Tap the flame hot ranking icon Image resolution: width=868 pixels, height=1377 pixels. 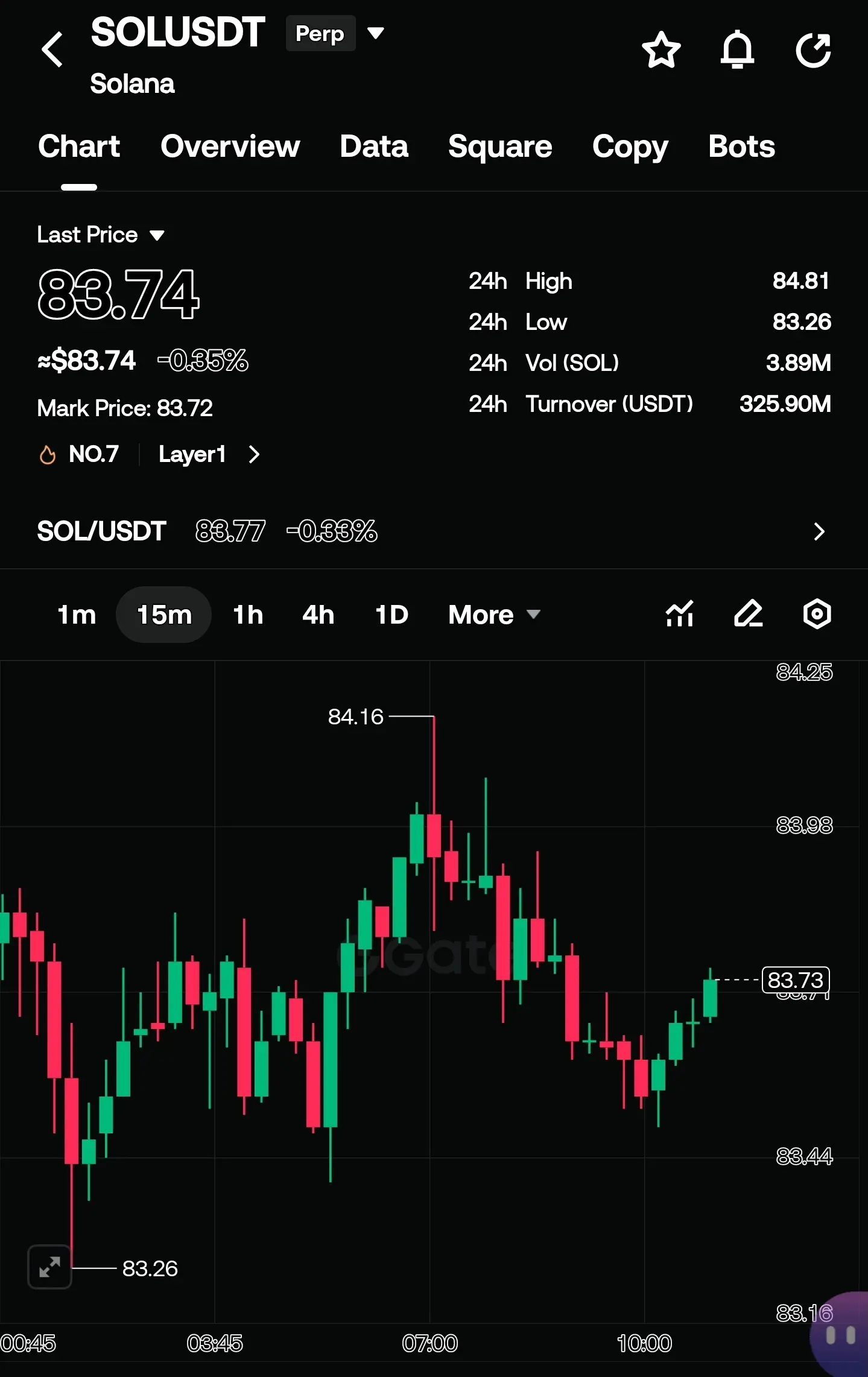(47, 454)
